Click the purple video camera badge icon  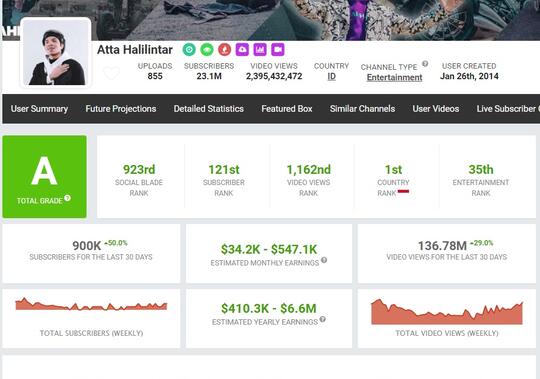point(278,50)
